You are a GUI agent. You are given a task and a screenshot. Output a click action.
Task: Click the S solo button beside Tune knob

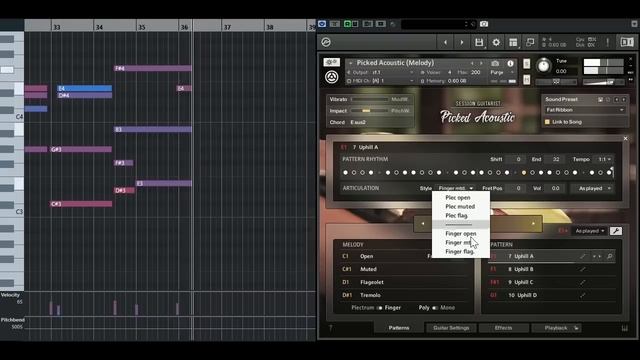[x=527, y=64]
